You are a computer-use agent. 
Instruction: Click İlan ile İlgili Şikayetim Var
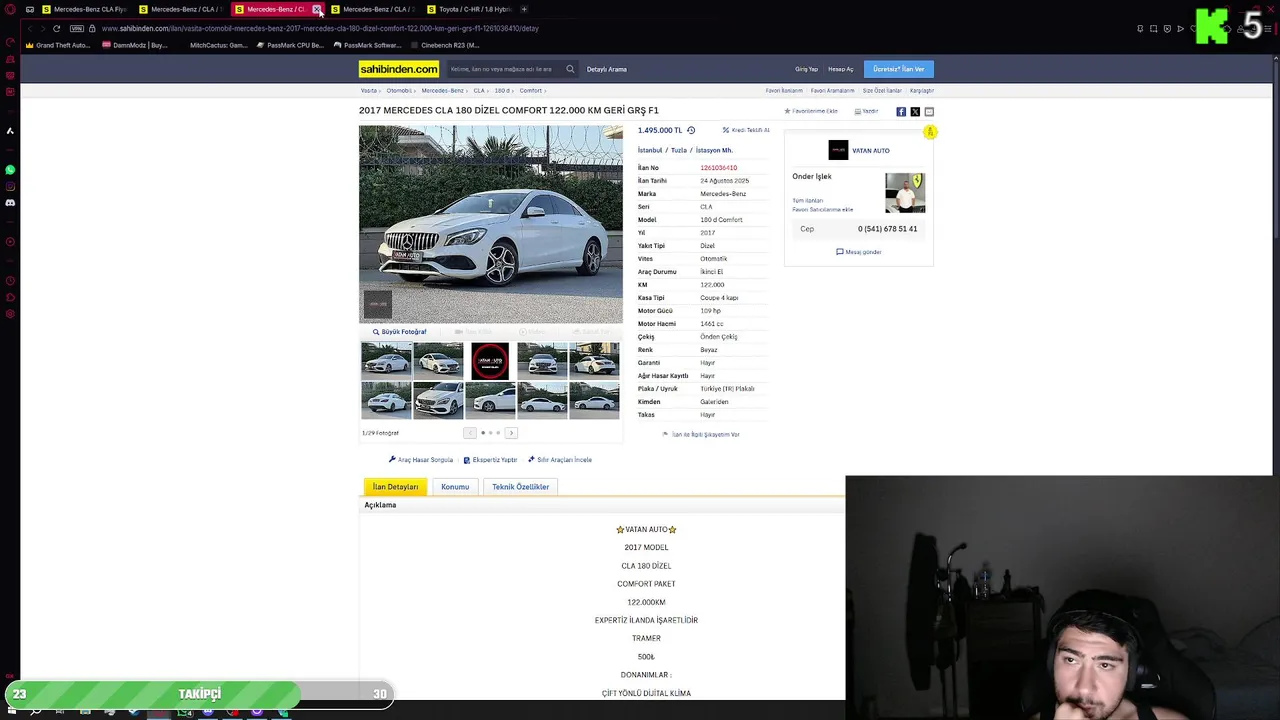pos(701,435)
